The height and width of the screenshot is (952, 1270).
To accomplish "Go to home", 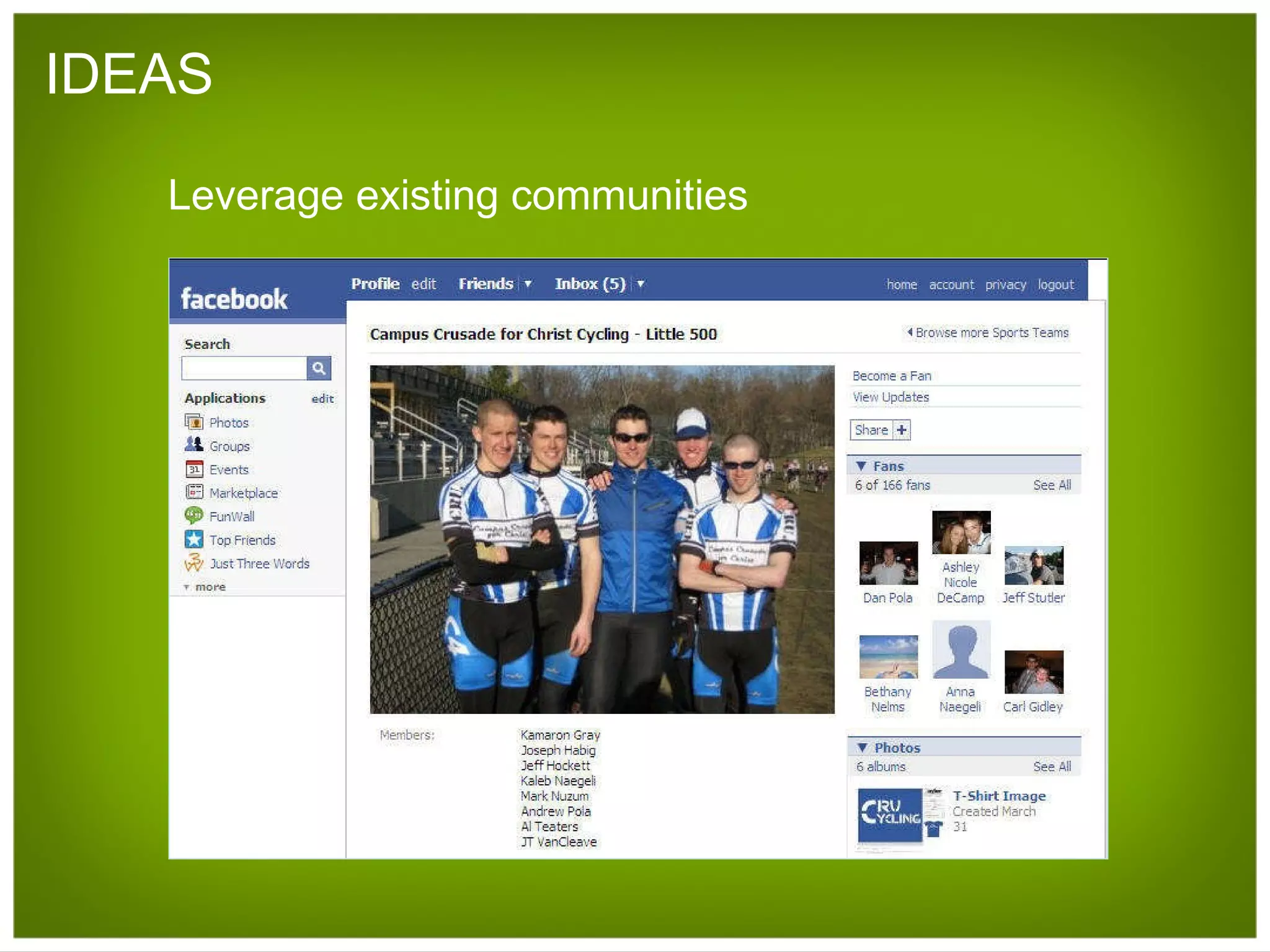I will tap(902, 284).
